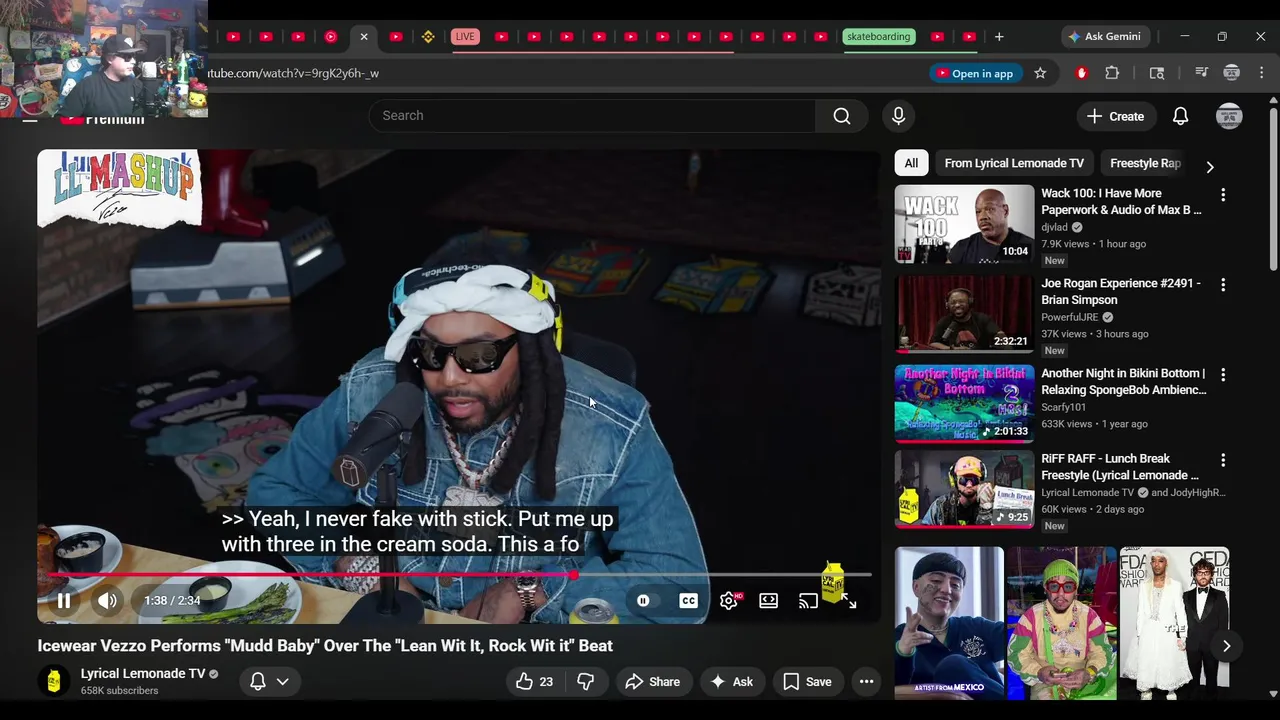Click the address bar URL text

294,73
